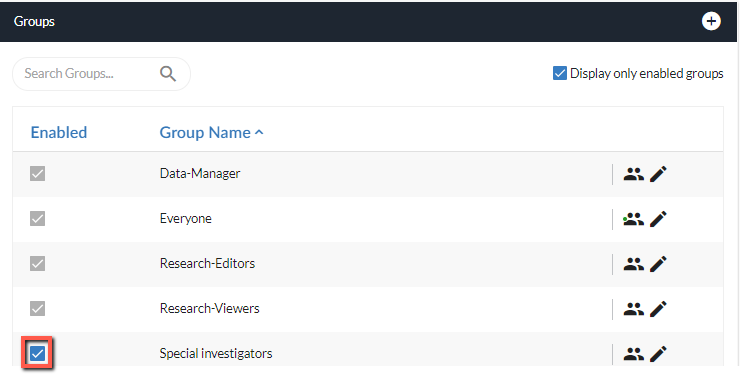This screenshot has width=741, height=374.
Task: Uncheck Display only enabled groups
Action: pos(560,73)
